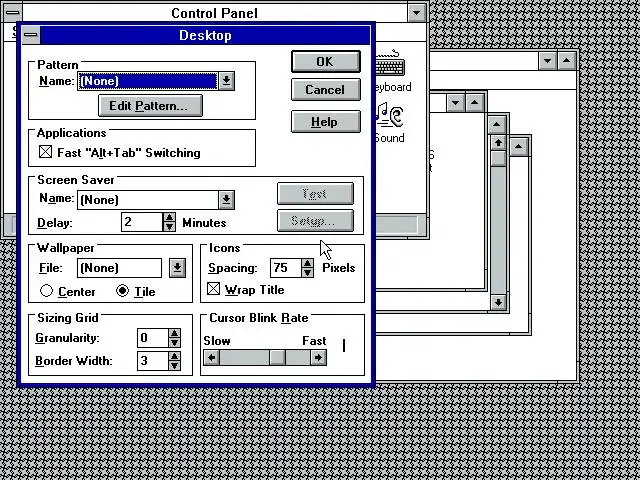Image resolution: width=640 pixels, height=480 pixels.
Task: Click Cursor Blink Rate right arrow toward Fast
Action: point(318,358)
